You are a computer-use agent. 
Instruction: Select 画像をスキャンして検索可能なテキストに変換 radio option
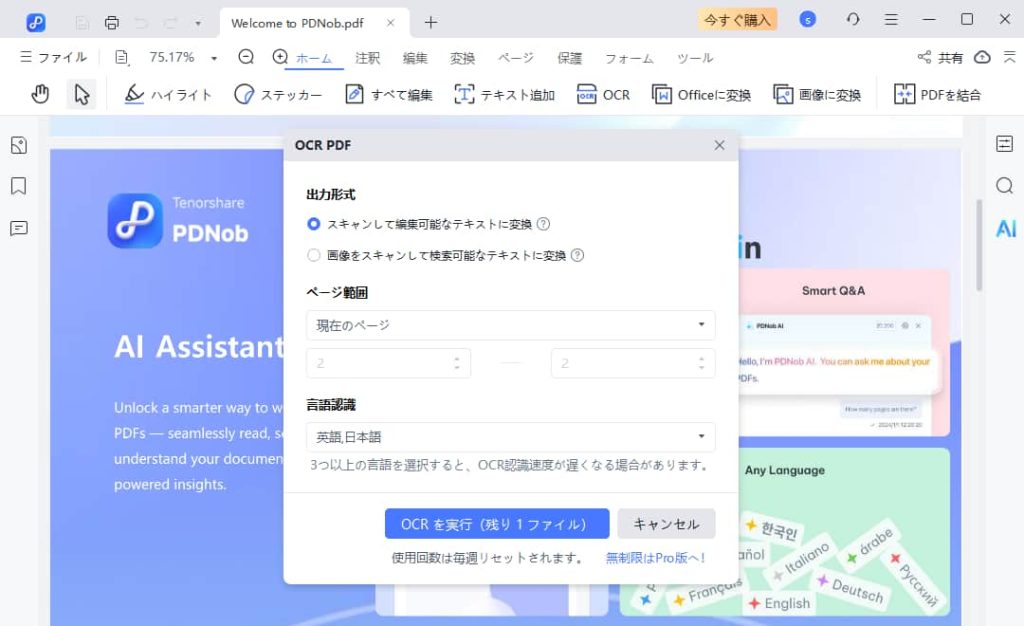pos(314,255)
